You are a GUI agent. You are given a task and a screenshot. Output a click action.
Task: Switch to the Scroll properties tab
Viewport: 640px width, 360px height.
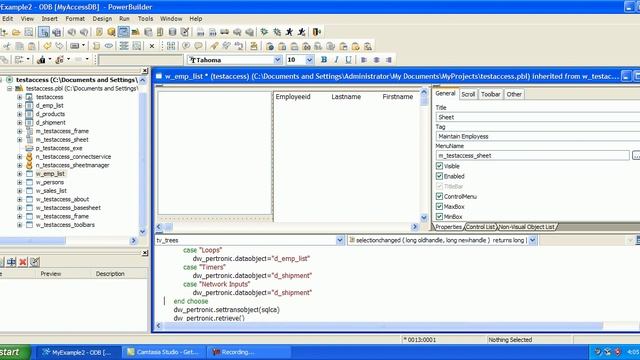pyautogui.click(x=468, y=94)
